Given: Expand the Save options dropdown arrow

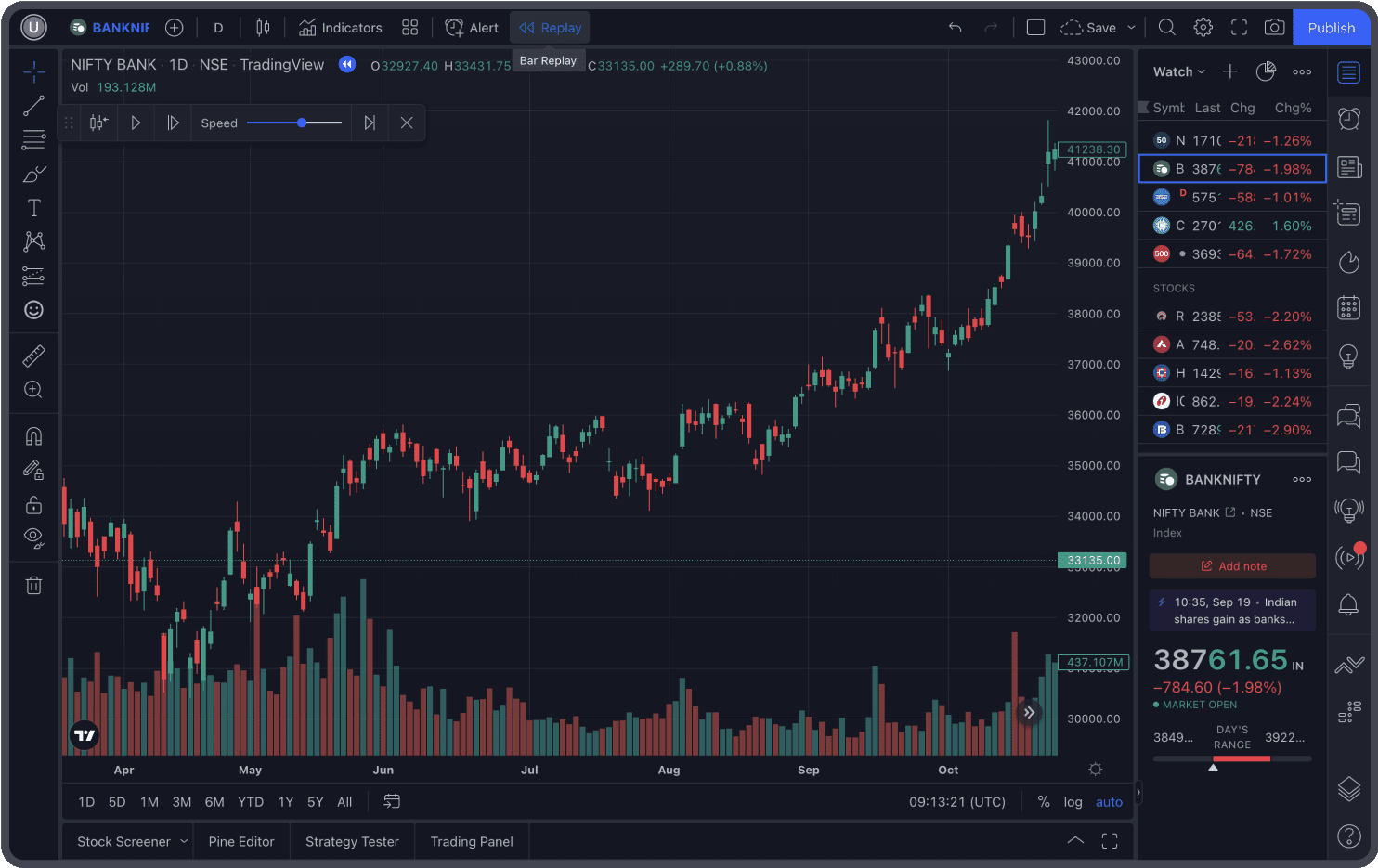Looking at the screenshot, I should [1131, 28].
